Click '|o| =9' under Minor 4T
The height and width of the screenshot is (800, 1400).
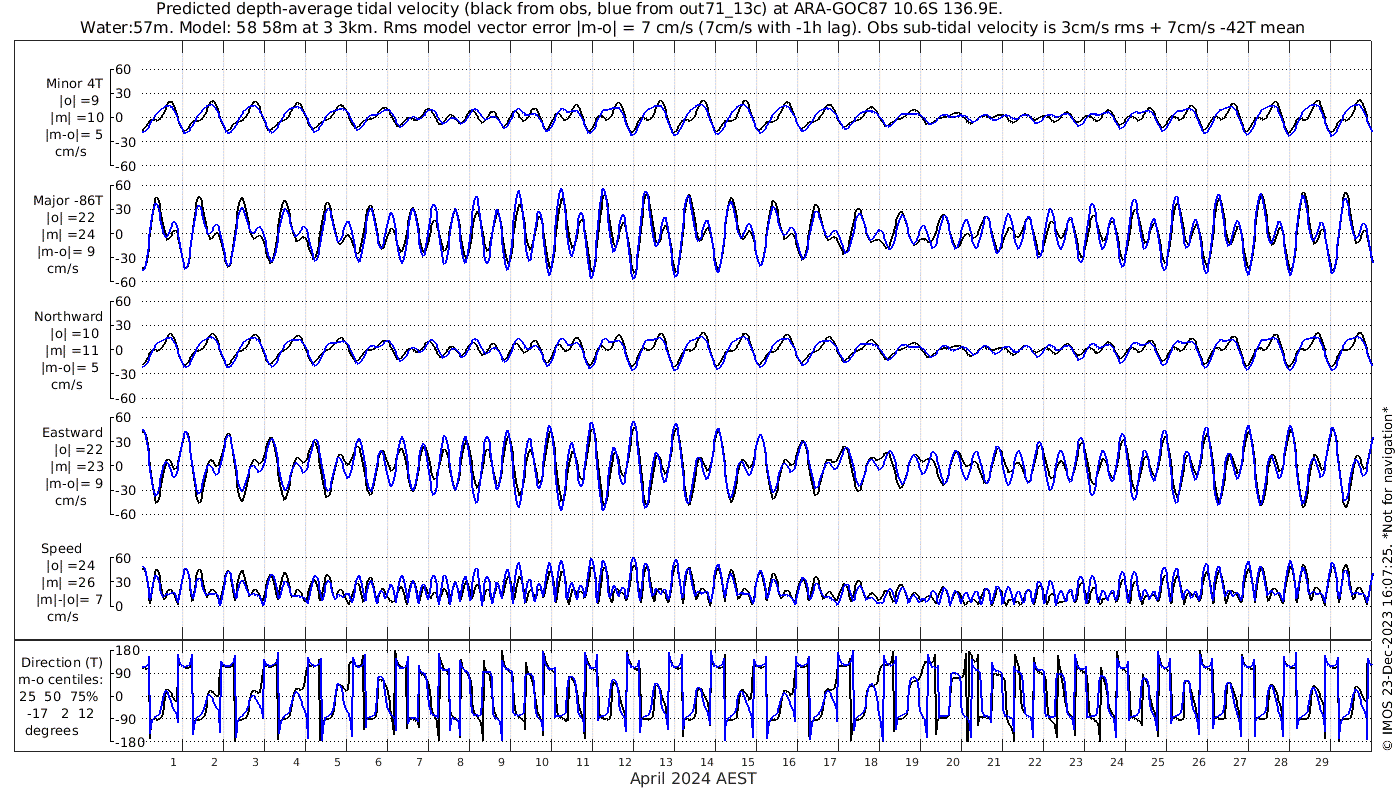[78, 101]
